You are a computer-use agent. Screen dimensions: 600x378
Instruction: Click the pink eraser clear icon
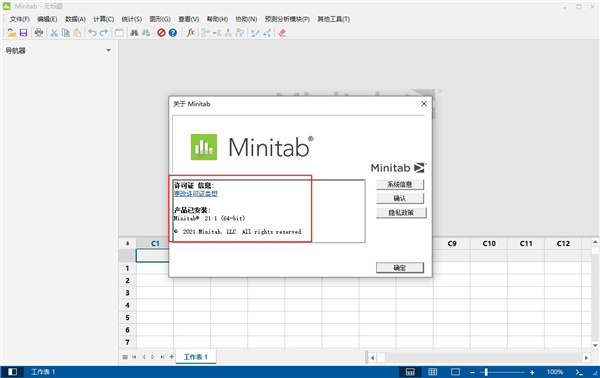[282, 33]
